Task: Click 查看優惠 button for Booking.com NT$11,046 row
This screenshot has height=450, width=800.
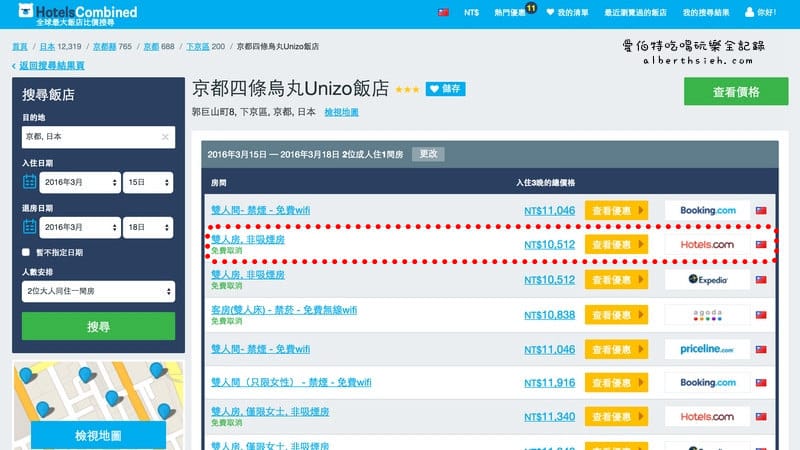Action: [616, 210]
